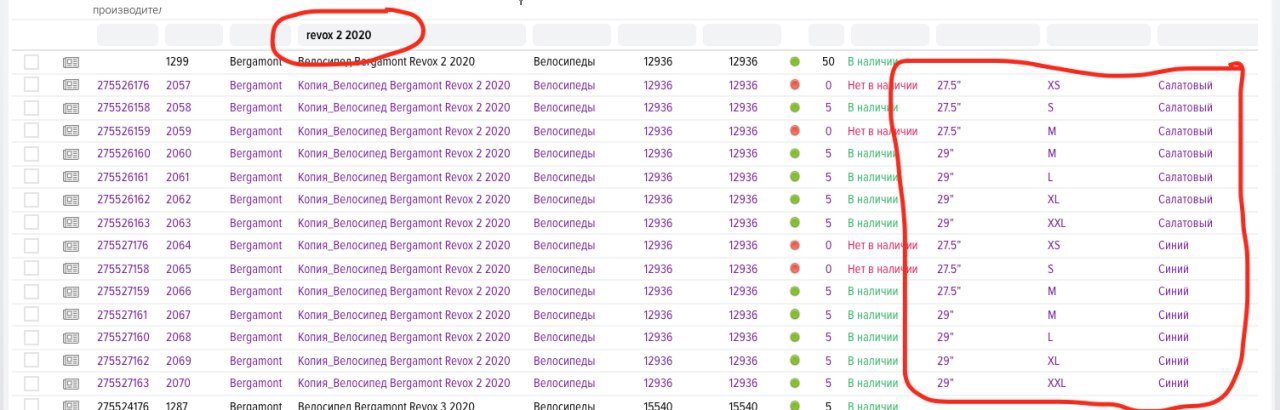Open product link 275527160
Screen dimensions: 1280x410
[124, 338]
